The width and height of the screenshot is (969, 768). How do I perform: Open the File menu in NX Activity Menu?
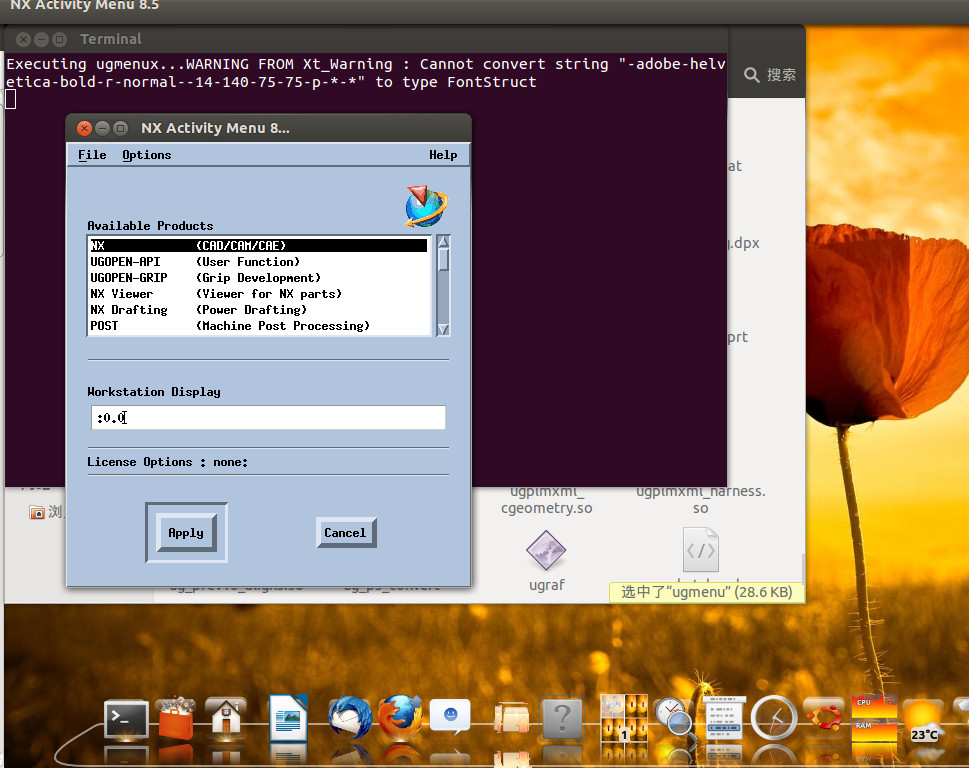tap(92, 155)
